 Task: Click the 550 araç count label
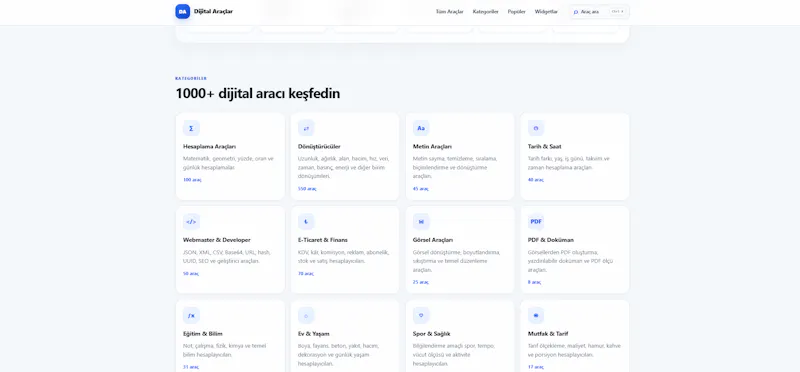(307, 189)
